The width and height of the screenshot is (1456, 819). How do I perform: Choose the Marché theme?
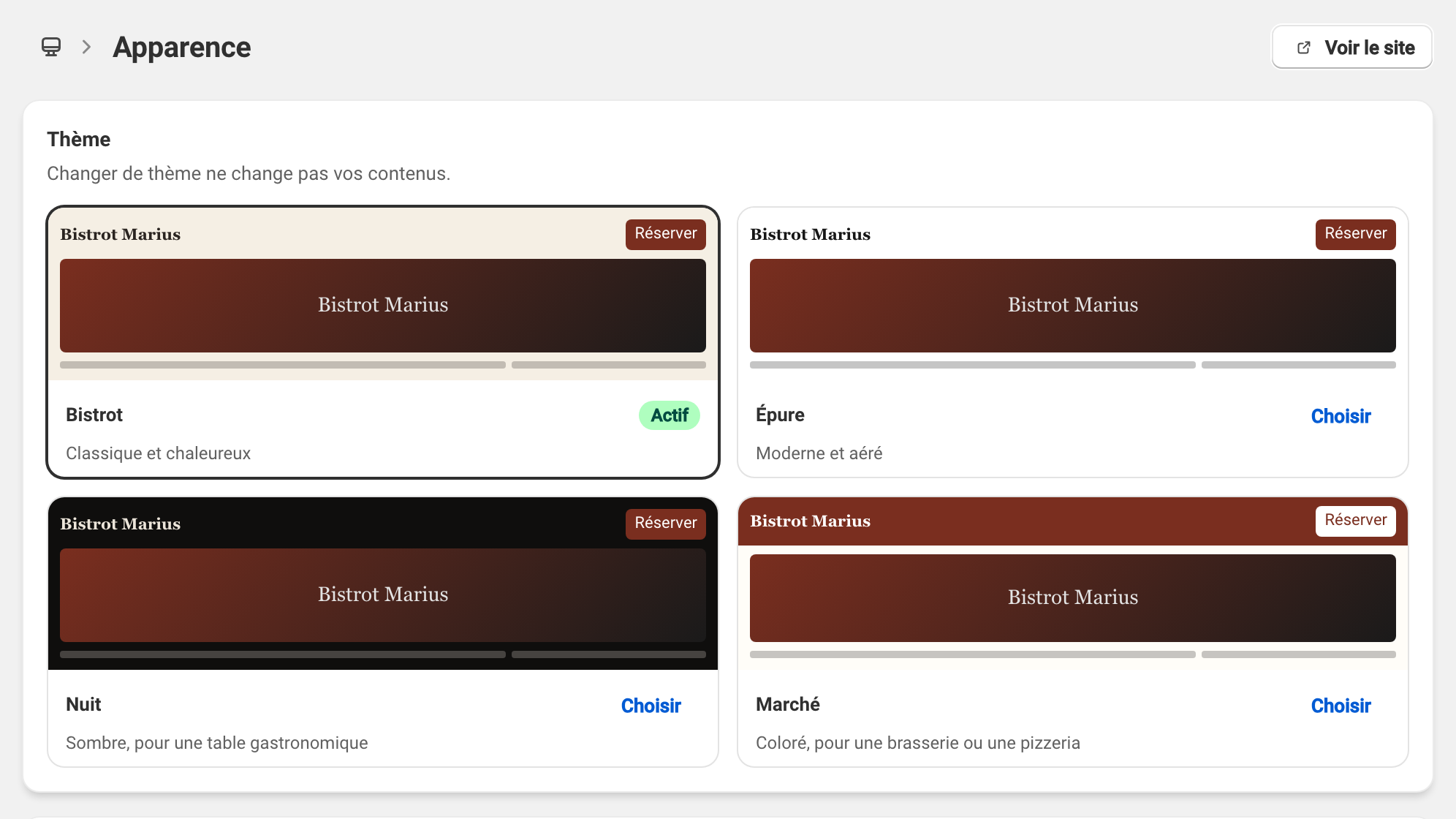[x=1341, y=706]
